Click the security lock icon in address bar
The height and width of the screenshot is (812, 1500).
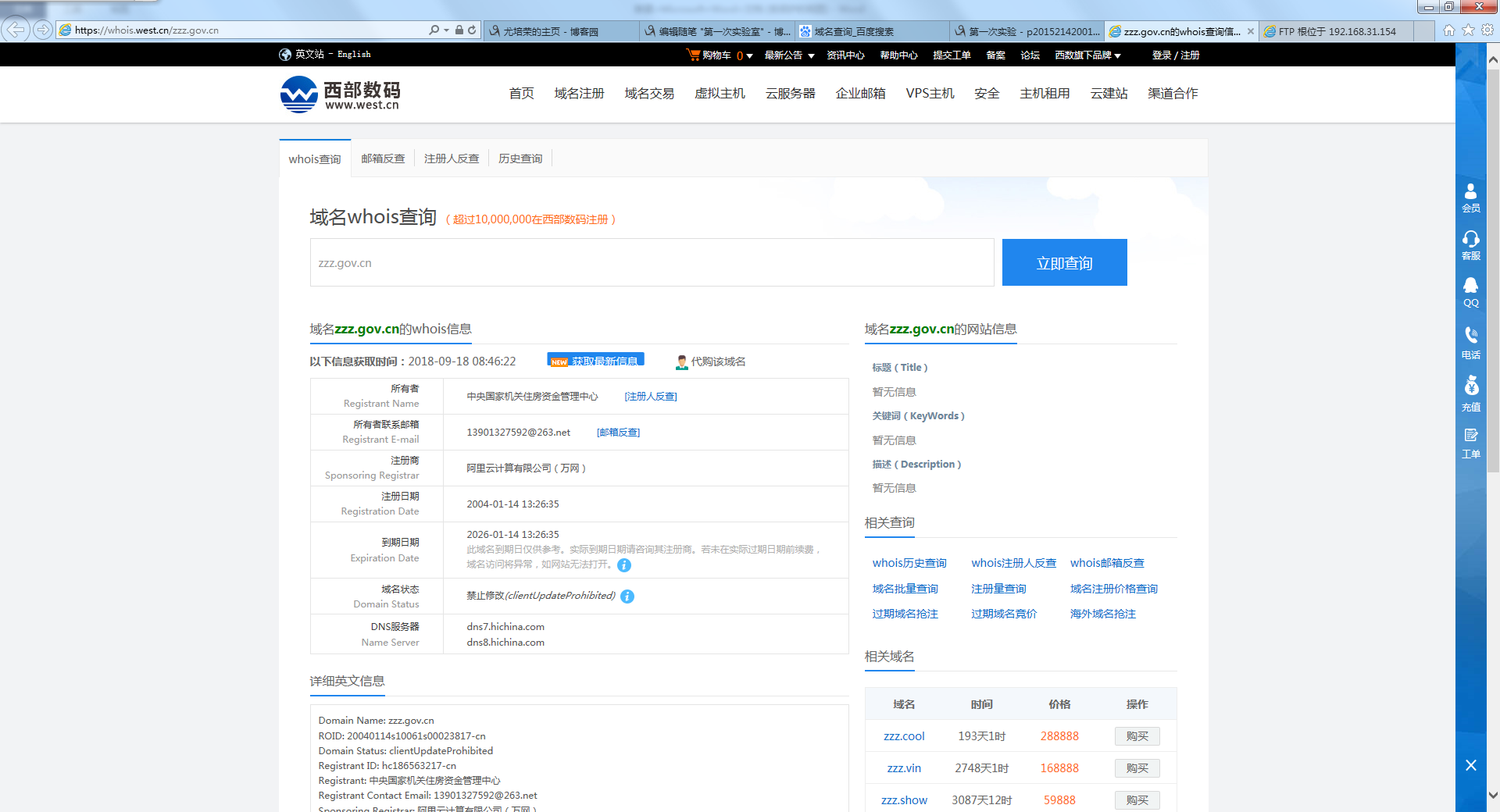click(459, 30)
